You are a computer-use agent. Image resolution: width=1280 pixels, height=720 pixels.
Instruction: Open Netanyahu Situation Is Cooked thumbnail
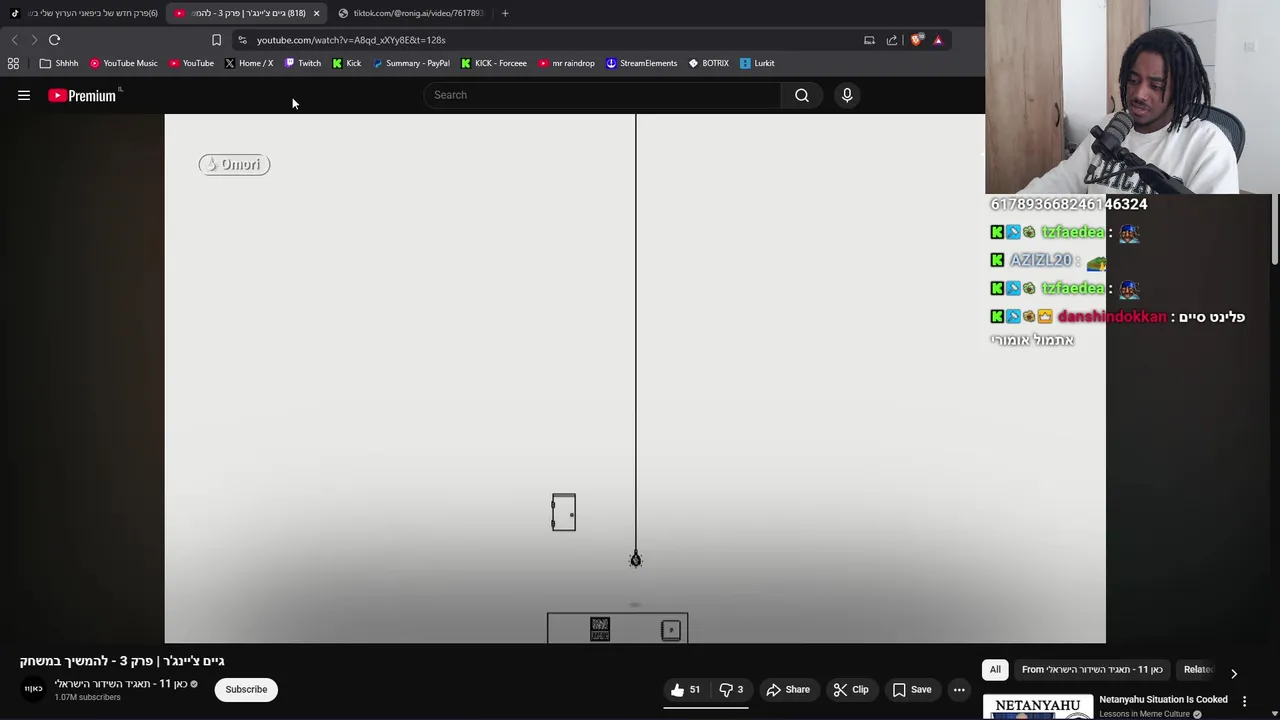[1038, 707]
